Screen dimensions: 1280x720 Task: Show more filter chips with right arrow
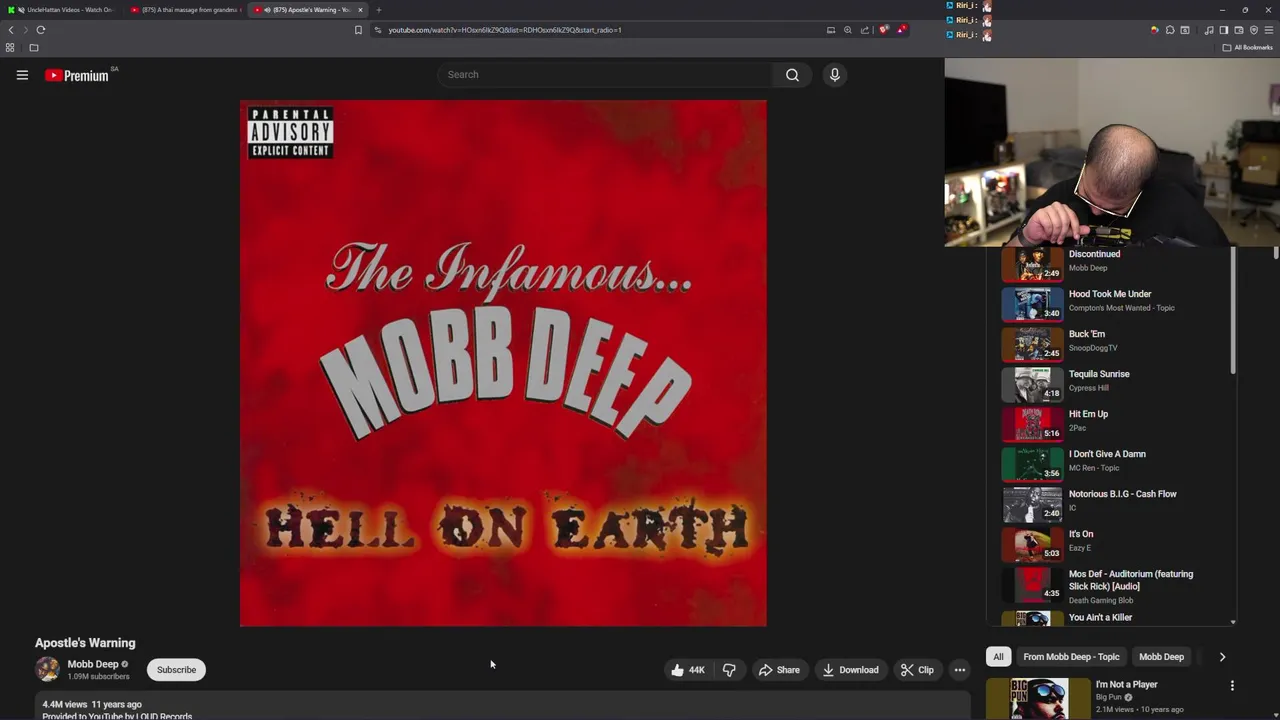click(x=1222, y=657)
